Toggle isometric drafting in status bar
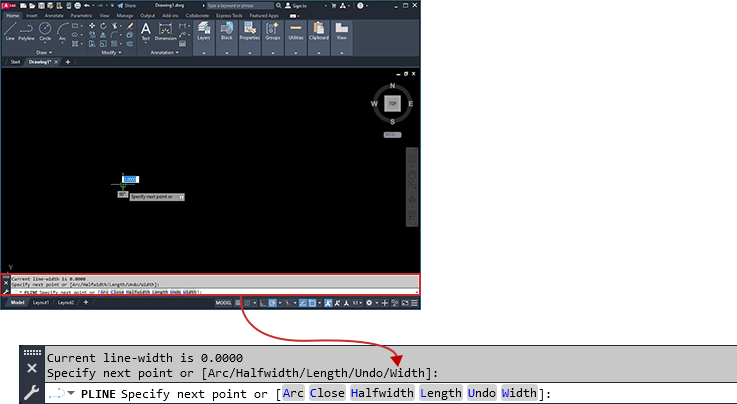The image size is (737, 404). click(287, 303)
